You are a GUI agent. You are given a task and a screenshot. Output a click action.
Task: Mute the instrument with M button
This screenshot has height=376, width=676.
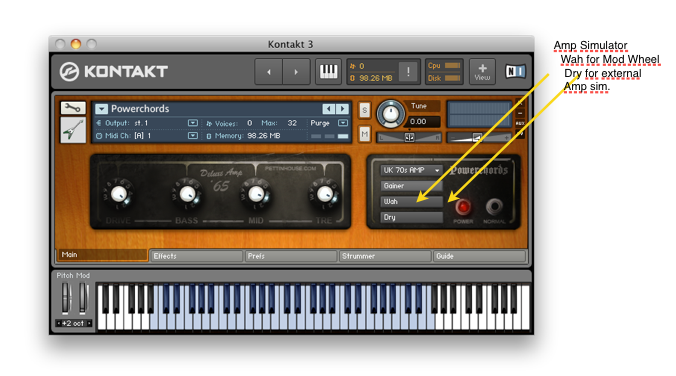364,134
